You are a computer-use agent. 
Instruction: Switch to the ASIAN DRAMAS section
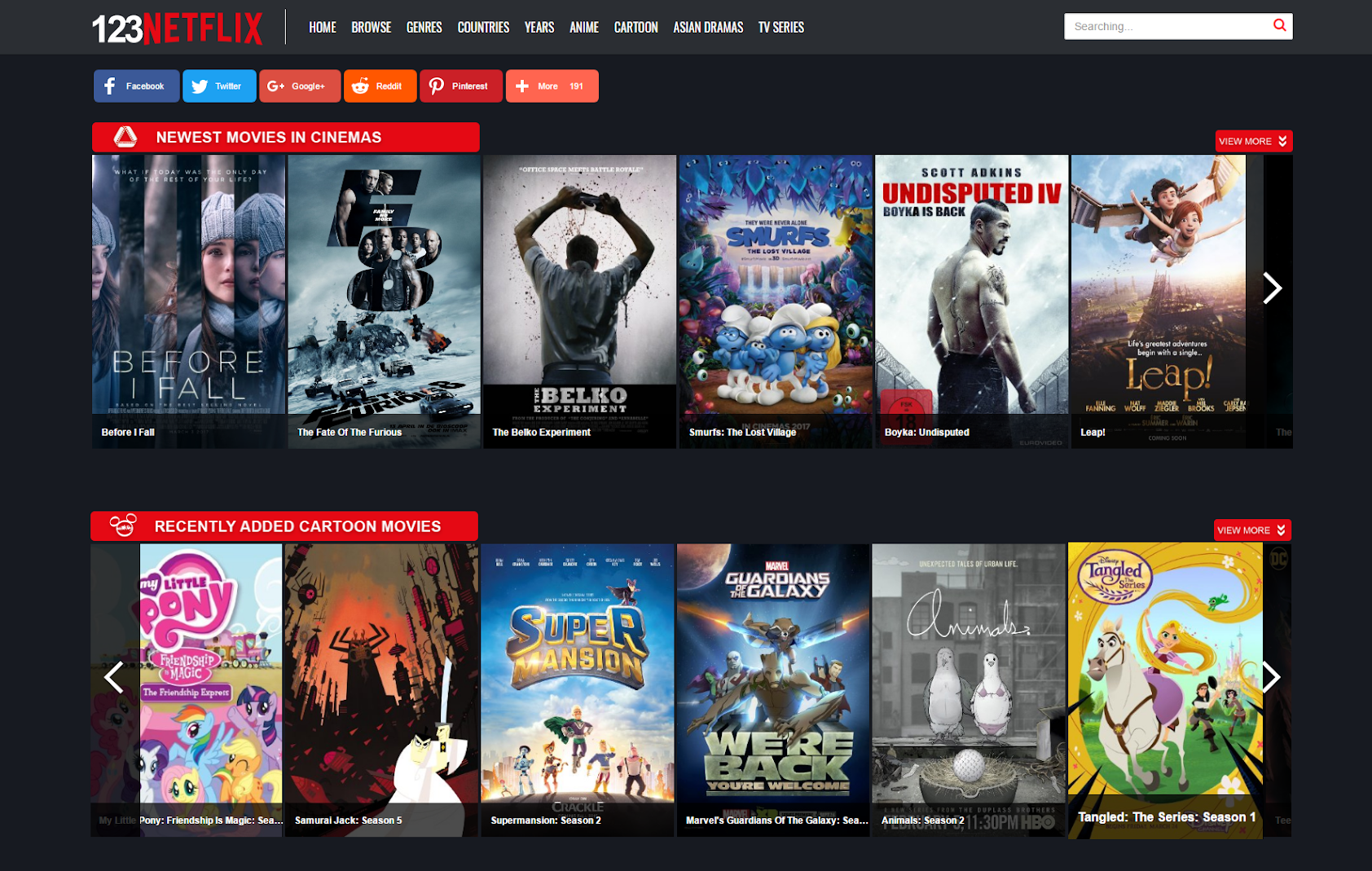coord(707,27)
